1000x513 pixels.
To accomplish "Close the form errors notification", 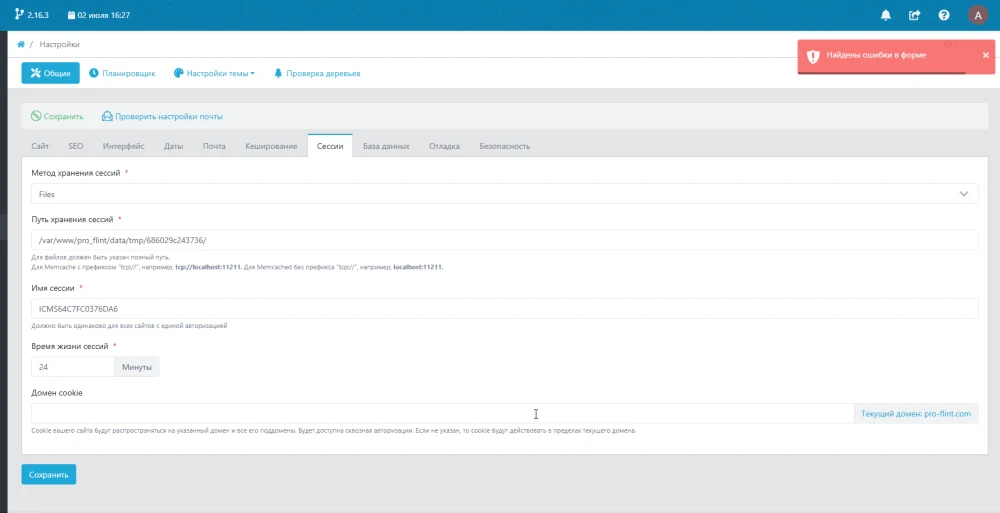I will 985,56.
